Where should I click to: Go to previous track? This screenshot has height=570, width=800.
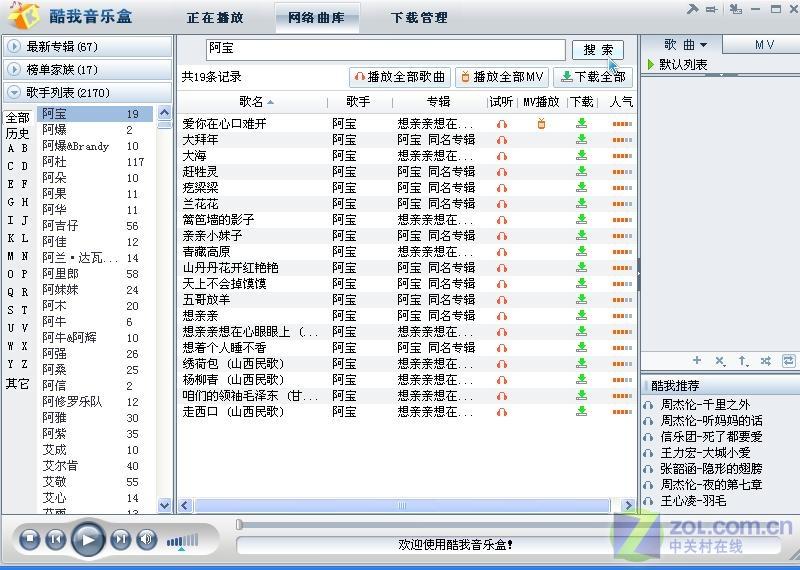click(56, 539)
